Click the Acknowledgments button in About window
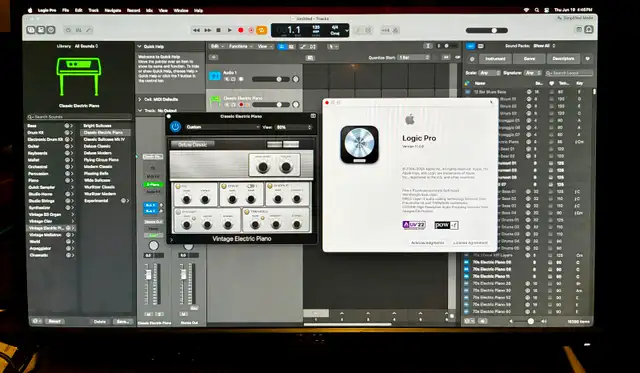Image resolution: width=640 pixels, height=373 pixels. click(x=427, y=243)
